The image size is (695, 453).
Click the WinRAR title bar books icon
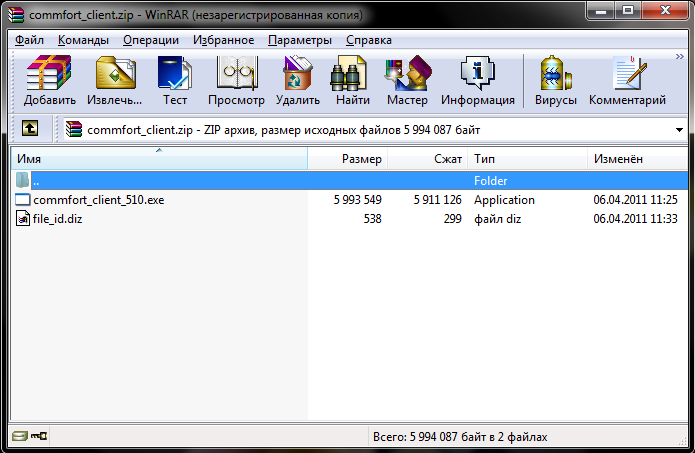16,15
